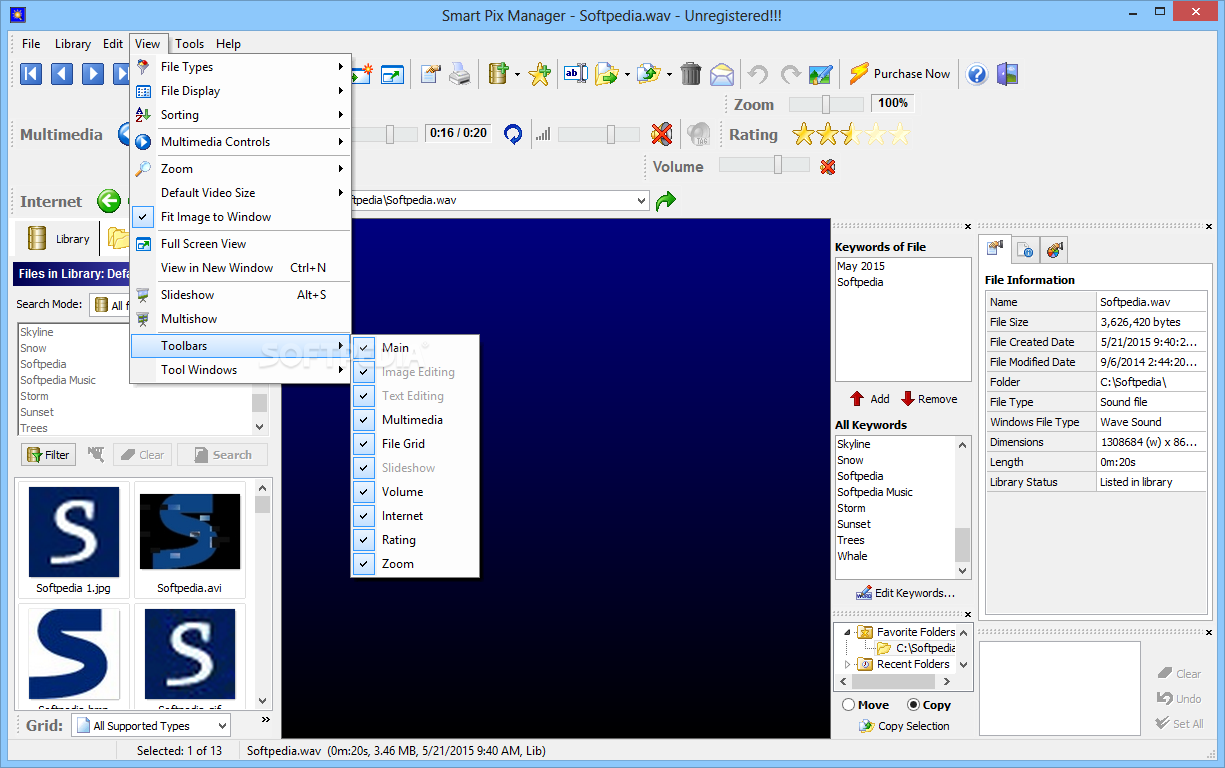This screenshot has height=768, width=1225.
Task: Select the Softpedia 1.jpg thumbnail
Action: [x=74, y=540]
